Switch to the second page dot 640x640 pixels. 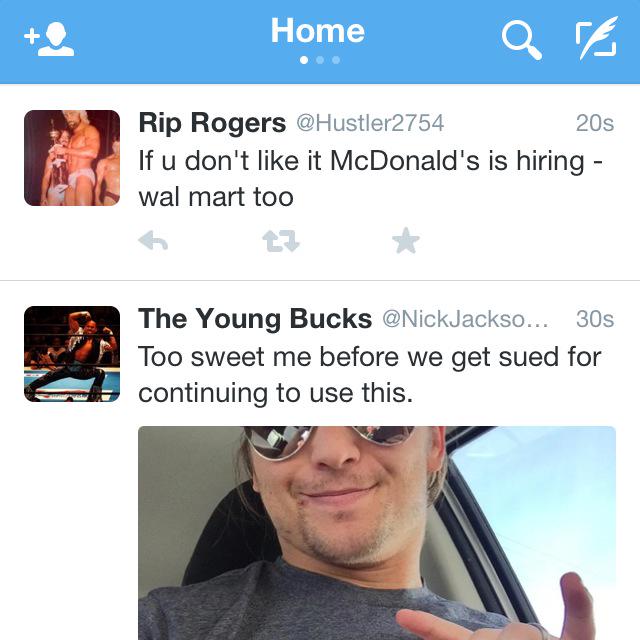pos(320,60)
